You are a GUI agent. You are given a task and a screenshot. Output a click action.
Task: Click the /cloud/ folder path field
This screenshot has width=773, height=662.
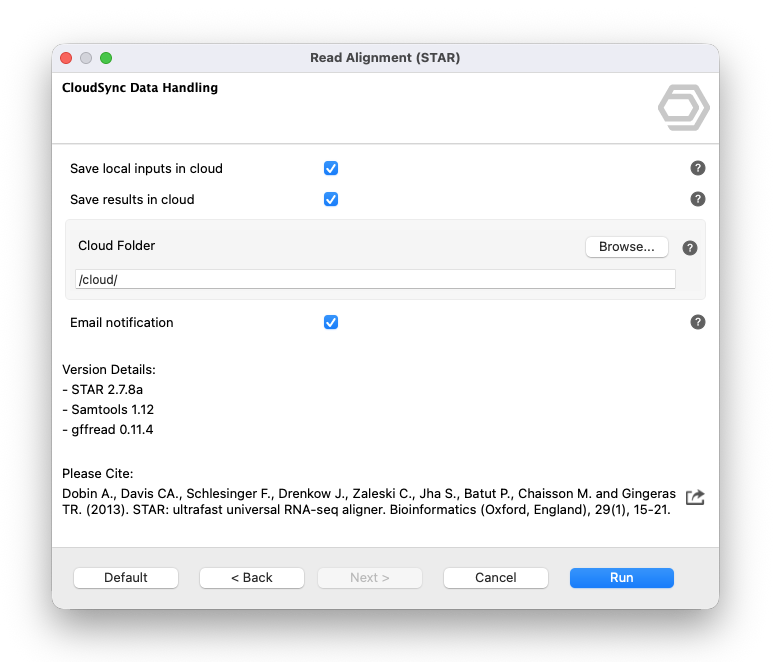click(x=375, y=280)
